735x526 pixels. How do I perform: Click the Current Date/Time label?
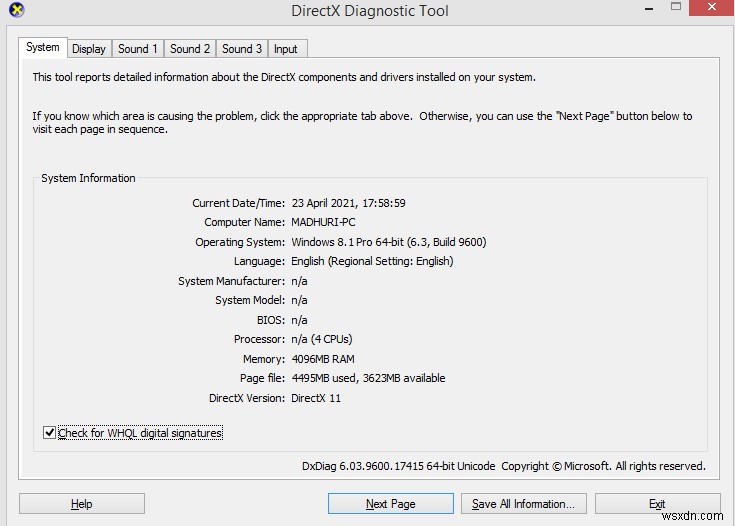pyautogui.click(x=238, y=203)
